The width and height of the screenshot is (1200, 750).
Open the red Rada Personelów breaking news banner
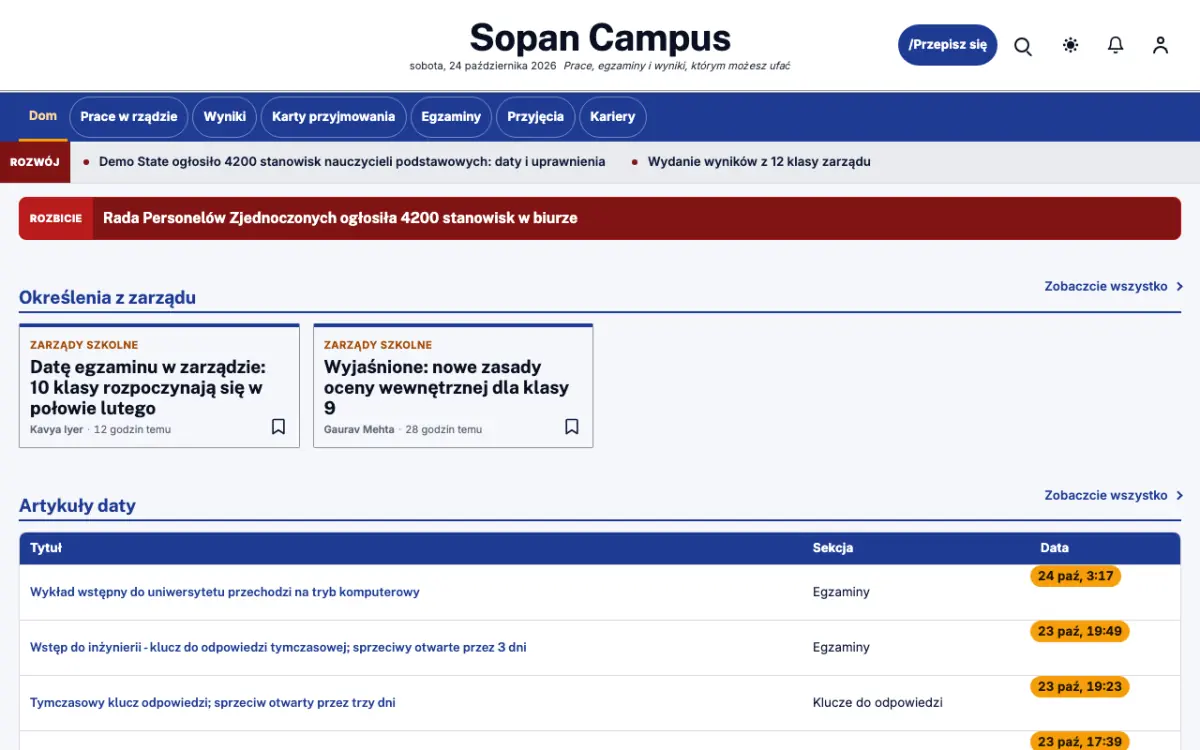click(600, 218)
